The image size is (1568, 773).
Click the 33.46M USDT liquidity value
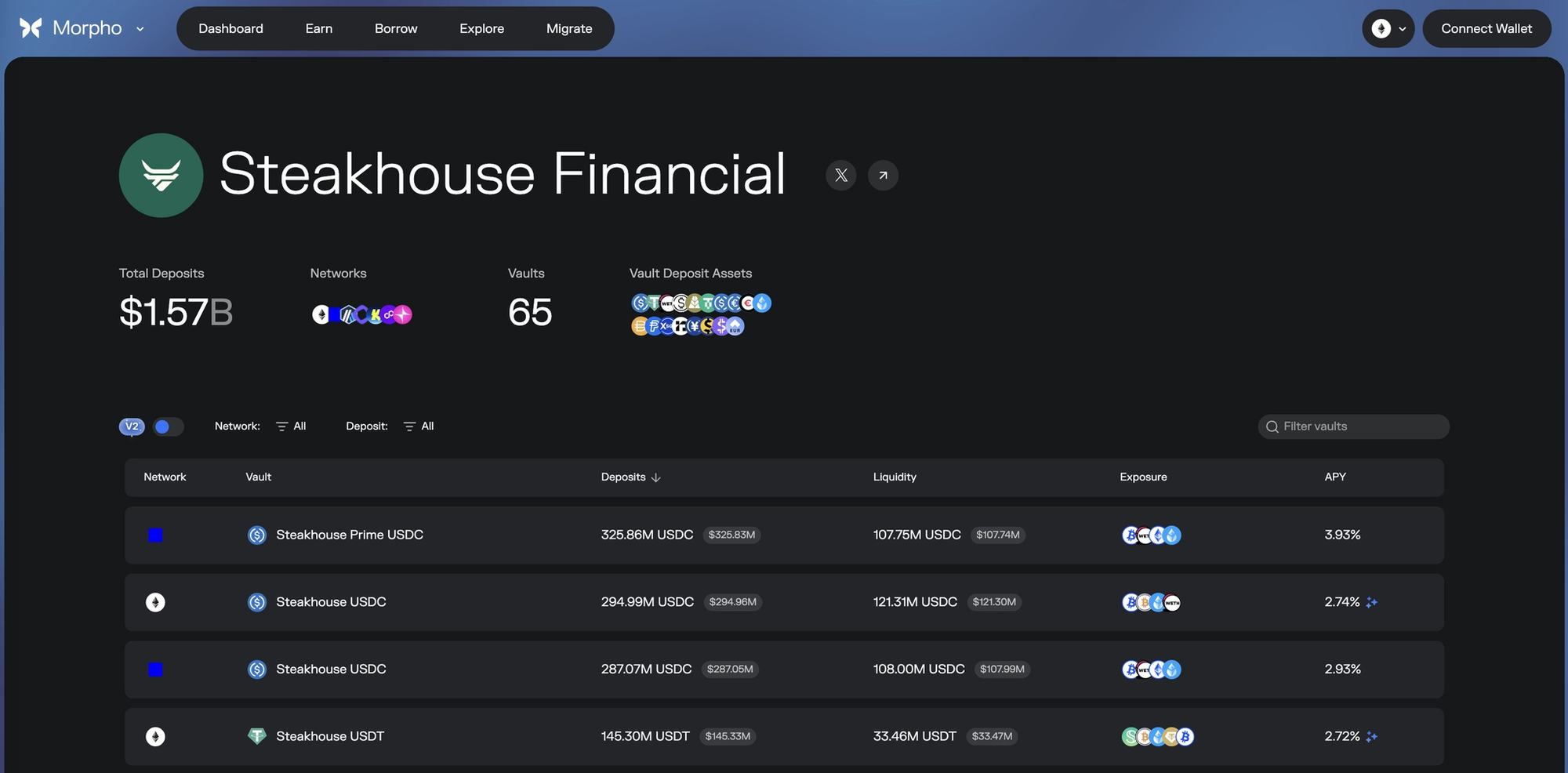[915, 737]
